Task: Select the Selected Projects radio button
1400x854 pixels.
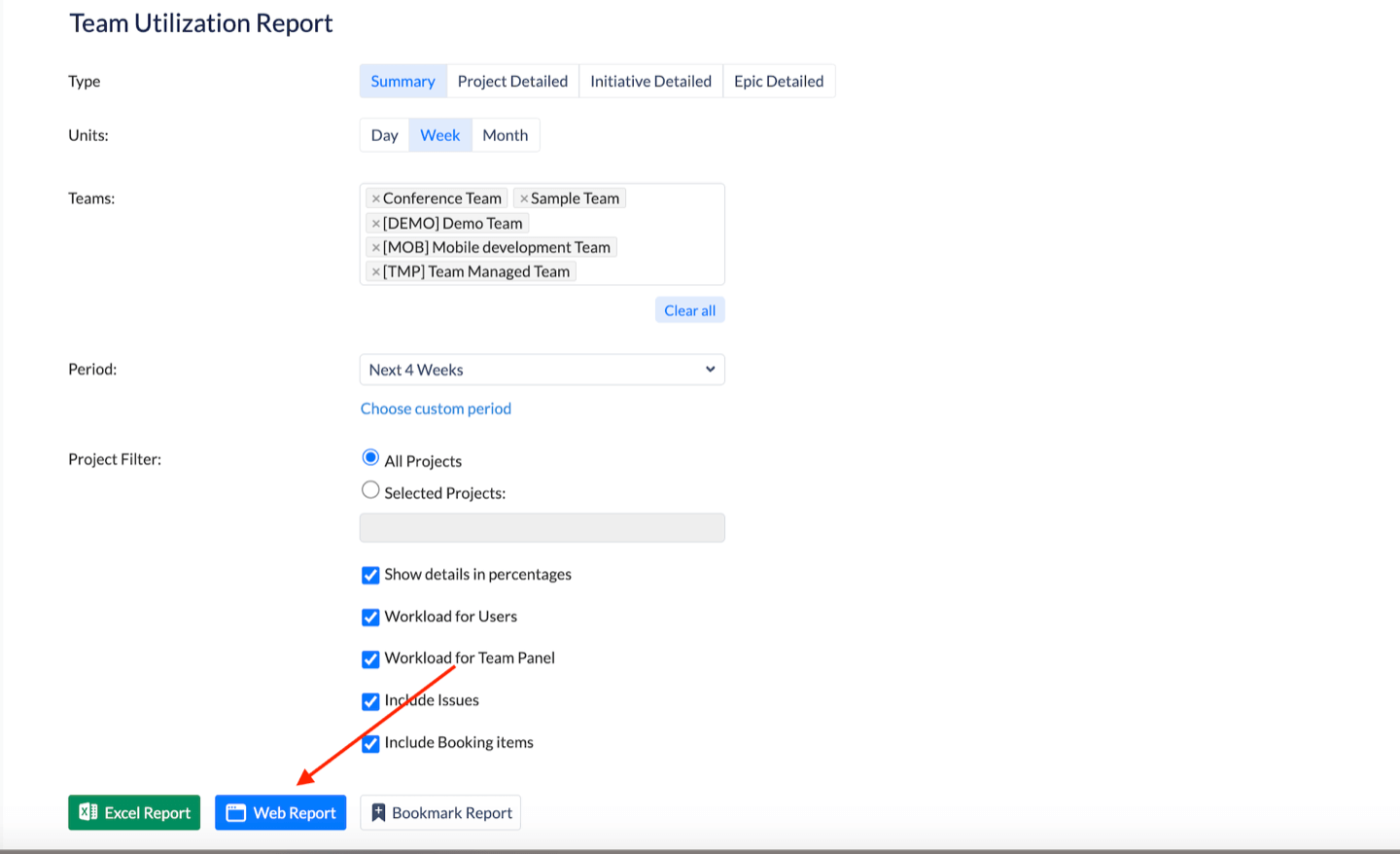Action: coord(370,490)
